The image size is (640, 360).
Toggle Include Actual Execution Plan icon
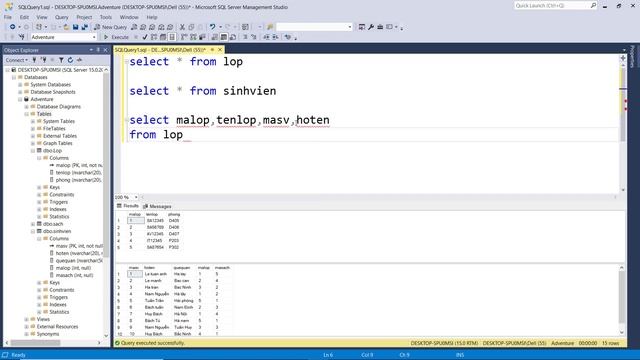[x=184, y=37]
